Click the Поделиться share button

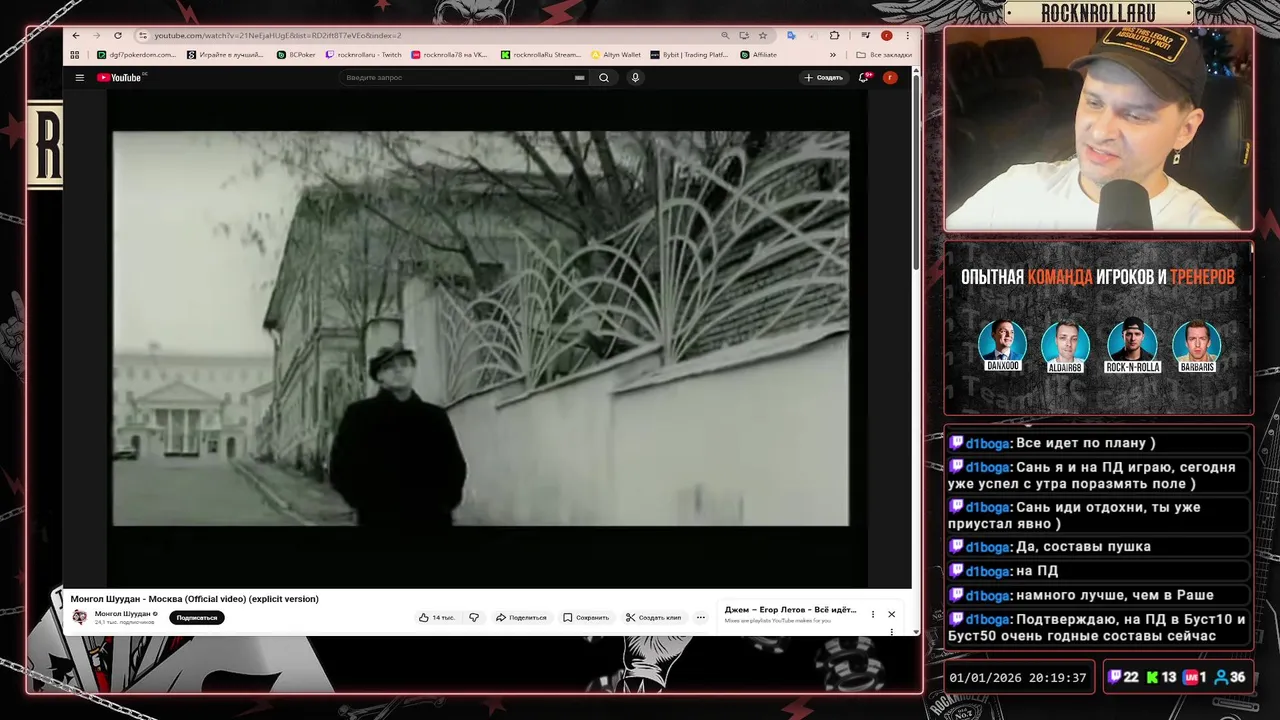point(521,617)
